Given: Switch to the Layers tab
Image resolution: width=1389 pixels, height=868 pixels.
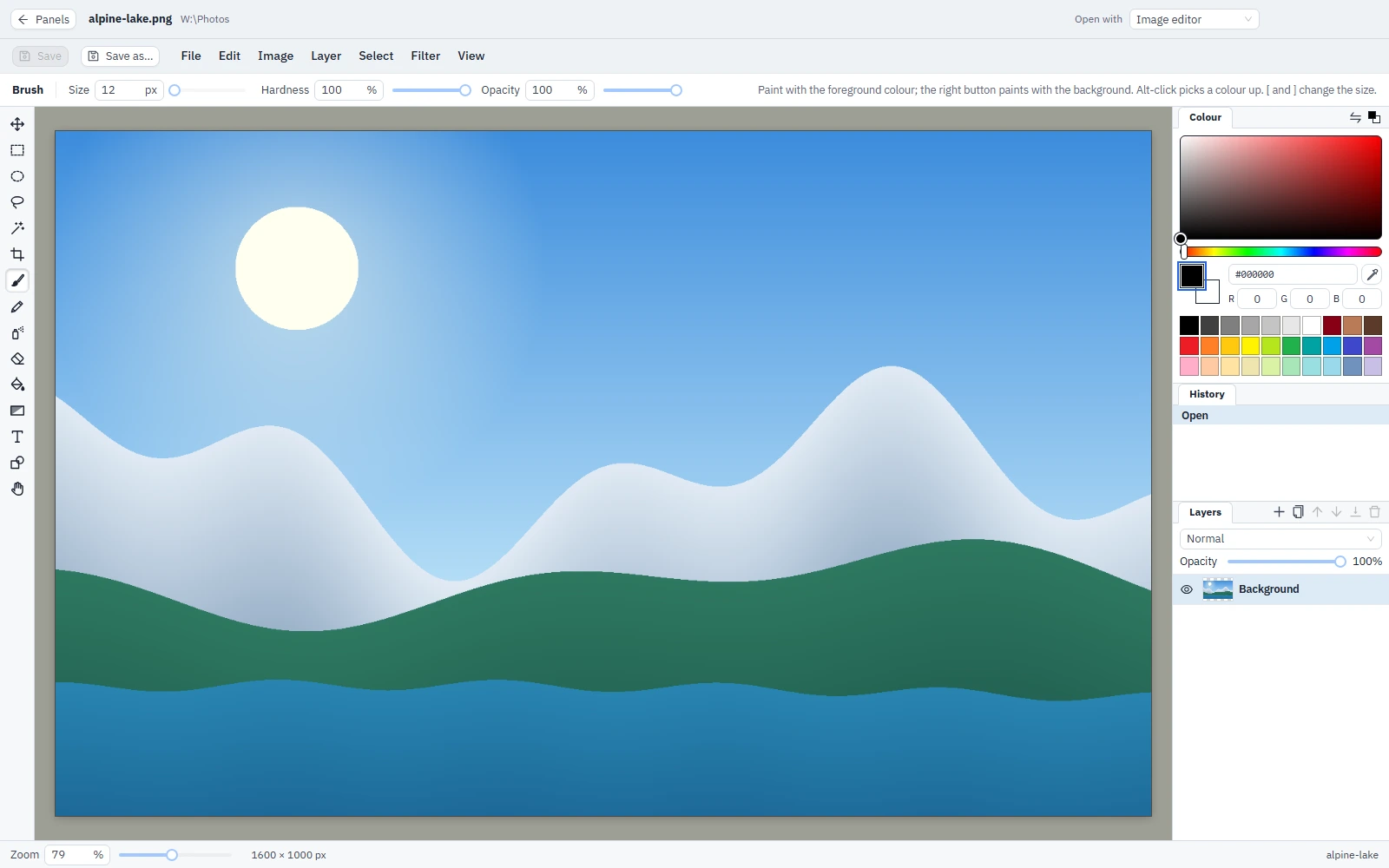Looking at the screenshot, I should pos(1205,512).
